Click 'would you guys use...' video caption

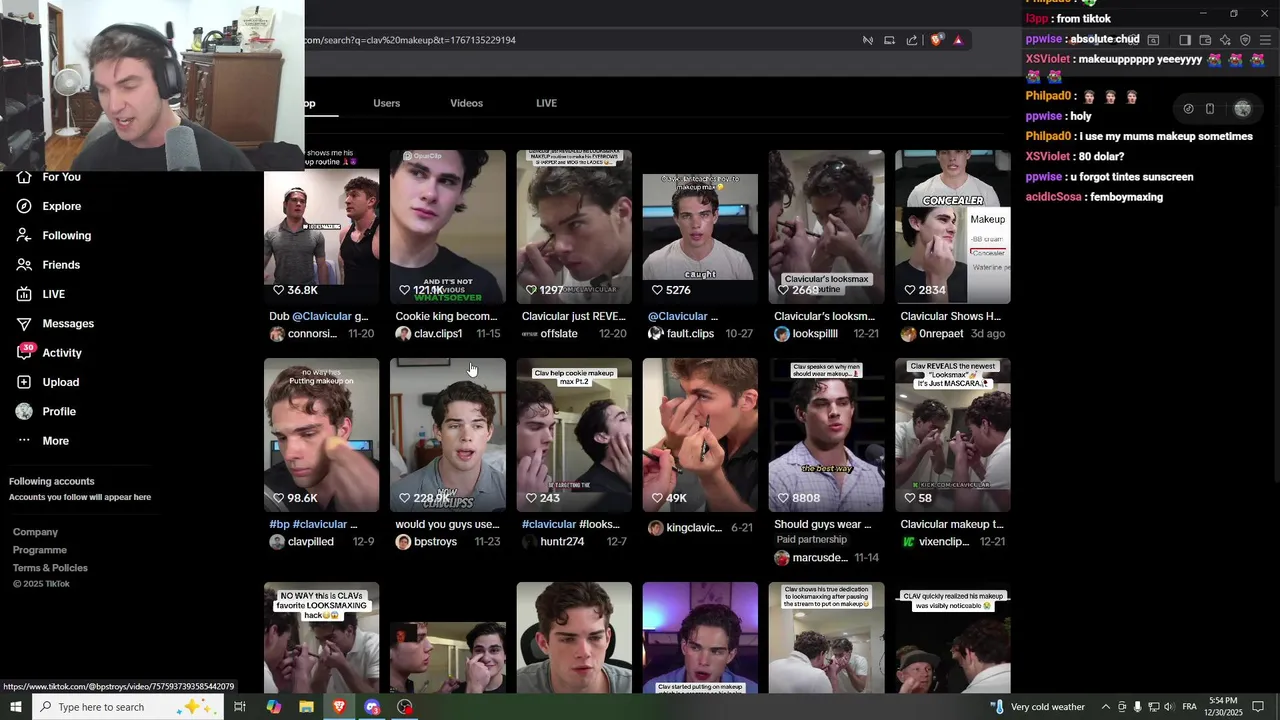[x=447, y=524]
